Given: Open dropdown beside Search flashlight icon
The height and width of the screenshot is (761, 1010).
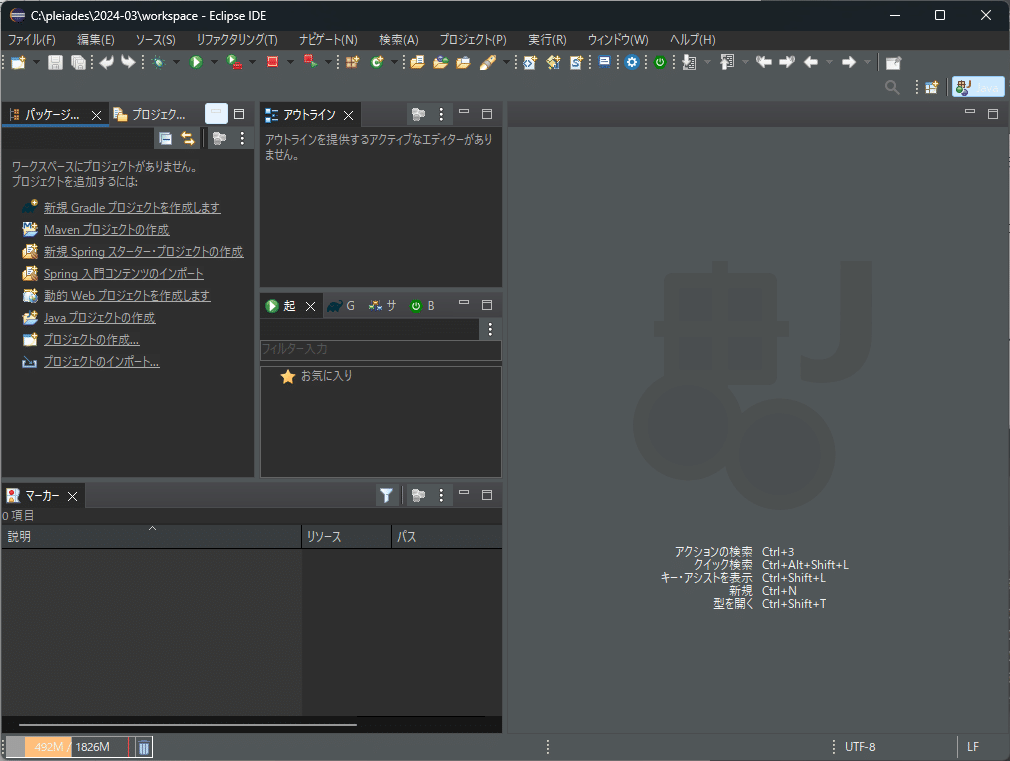Looking at the screenshot, I should [x=506, y=63].
